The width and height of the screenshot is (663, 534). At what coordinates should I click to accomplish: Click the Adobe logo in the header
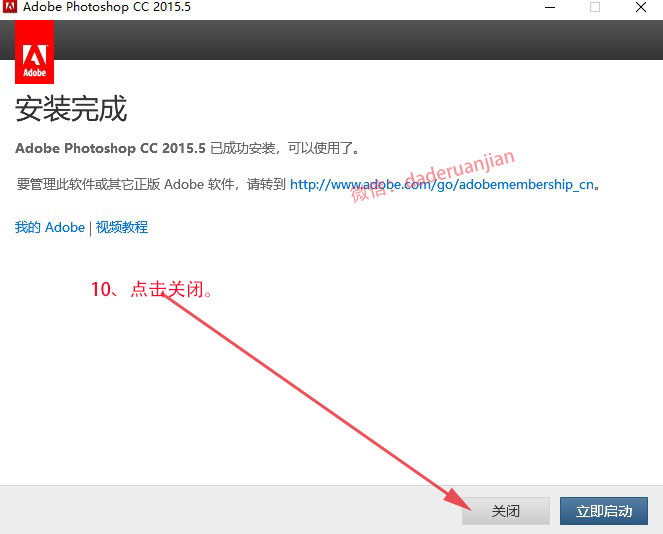(x=35, y=55)
